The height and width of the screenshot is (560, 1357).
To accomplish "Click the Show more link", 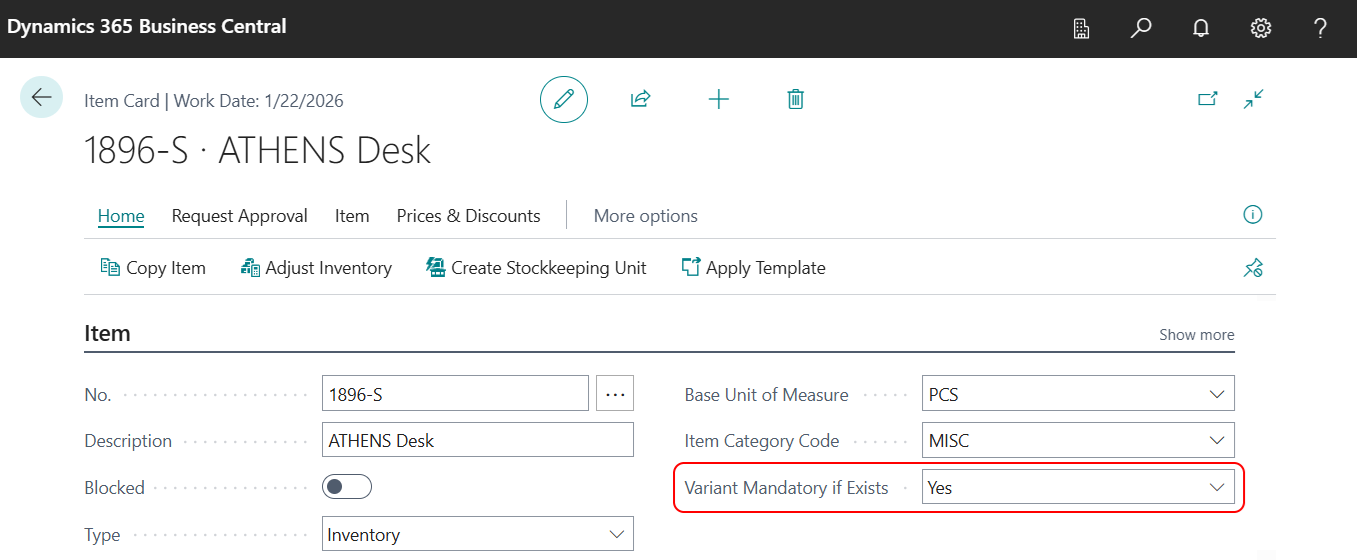I will [1196, 335].
